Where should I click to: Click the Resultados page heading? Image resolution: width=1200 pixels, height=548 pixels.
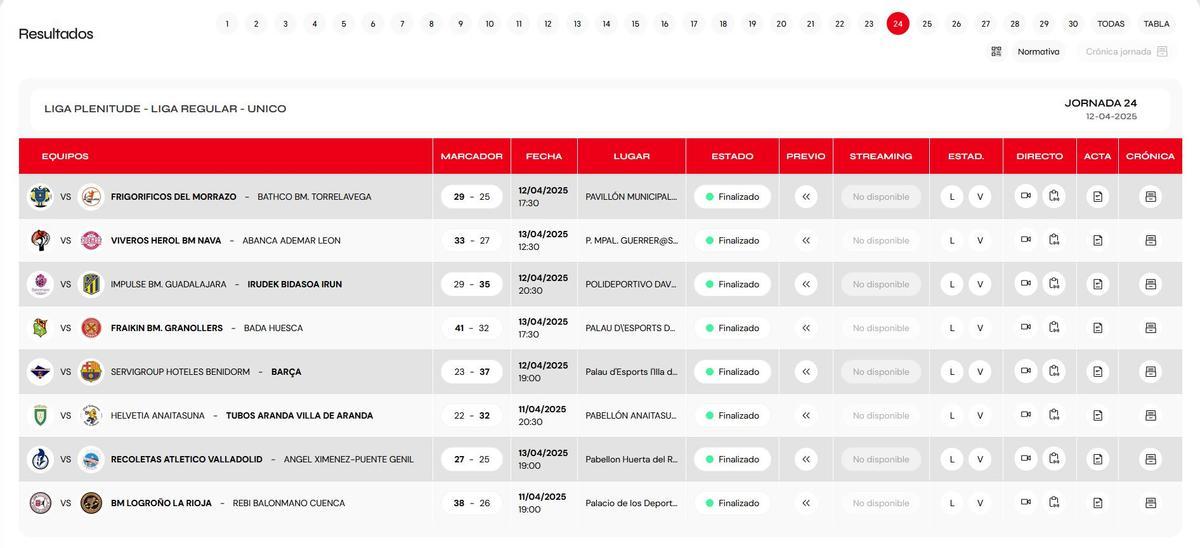tap(56, 34)
